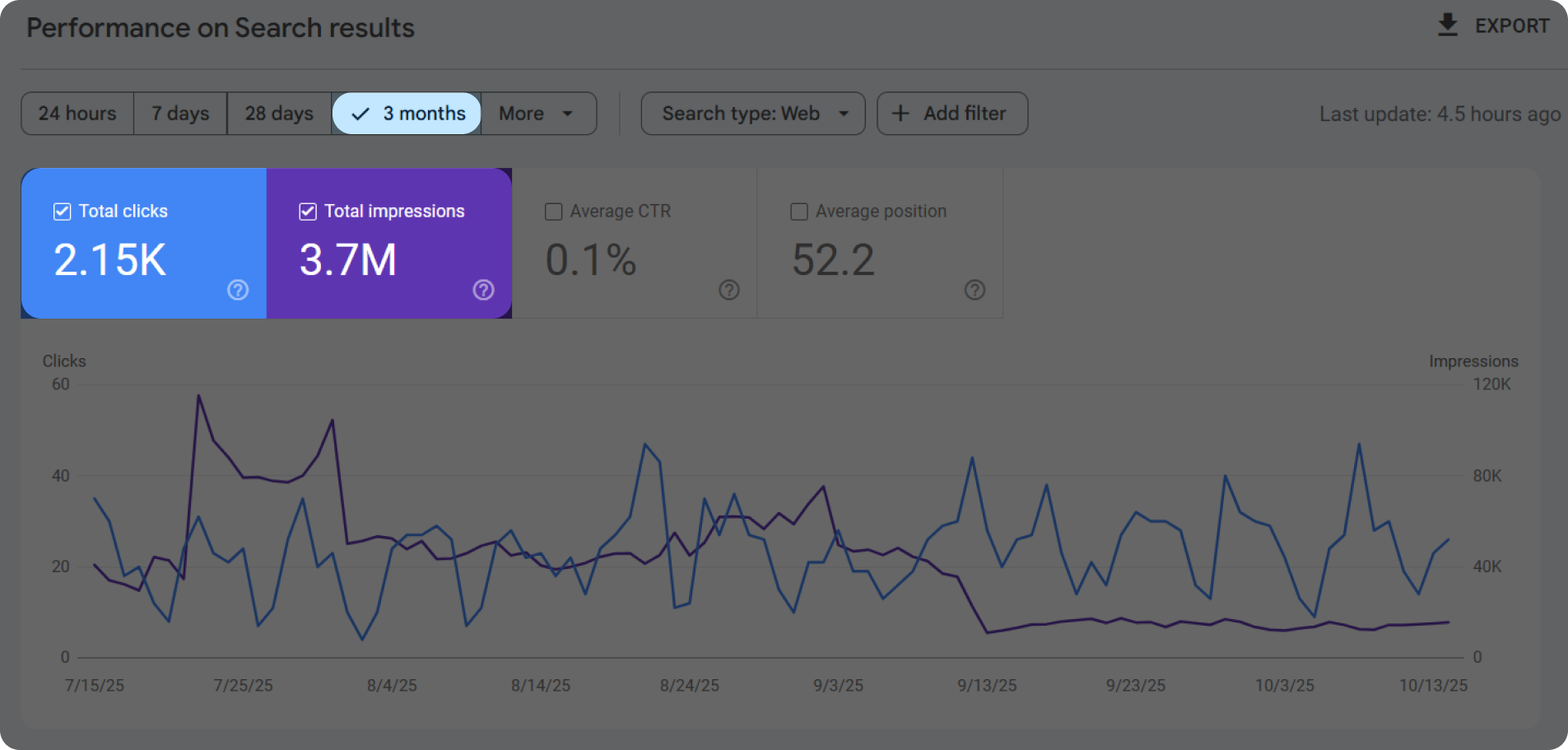Uncheck the Total impressions checkbox

tap(307, 211)
